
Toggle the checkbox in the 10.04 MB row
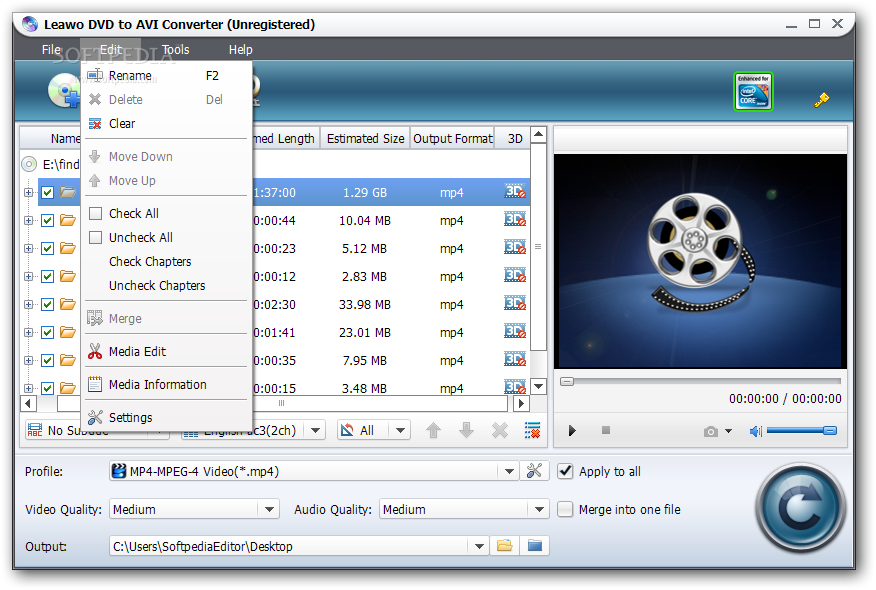point(47,220)
